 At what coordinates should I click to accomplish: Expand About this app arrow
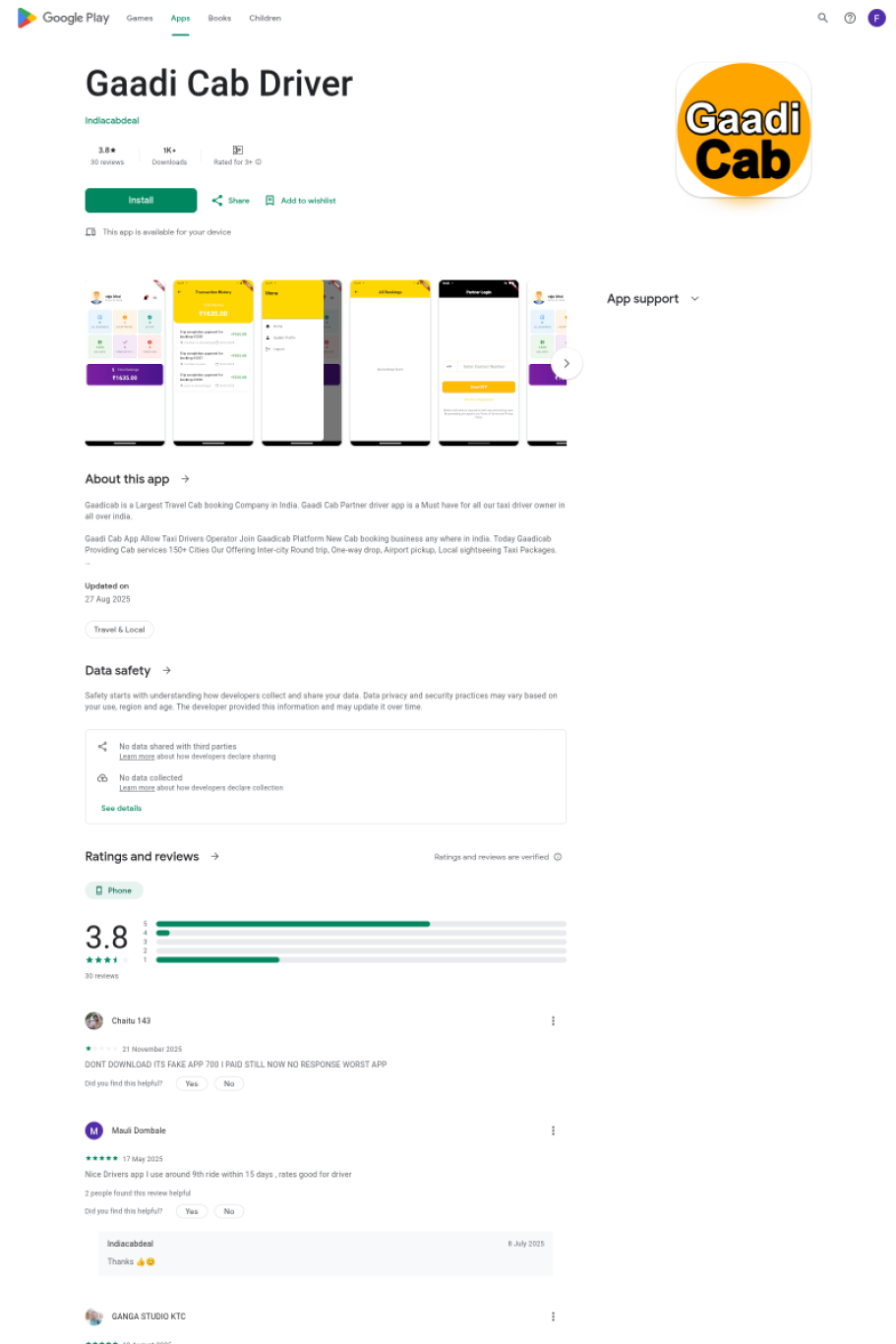(185, 479)
